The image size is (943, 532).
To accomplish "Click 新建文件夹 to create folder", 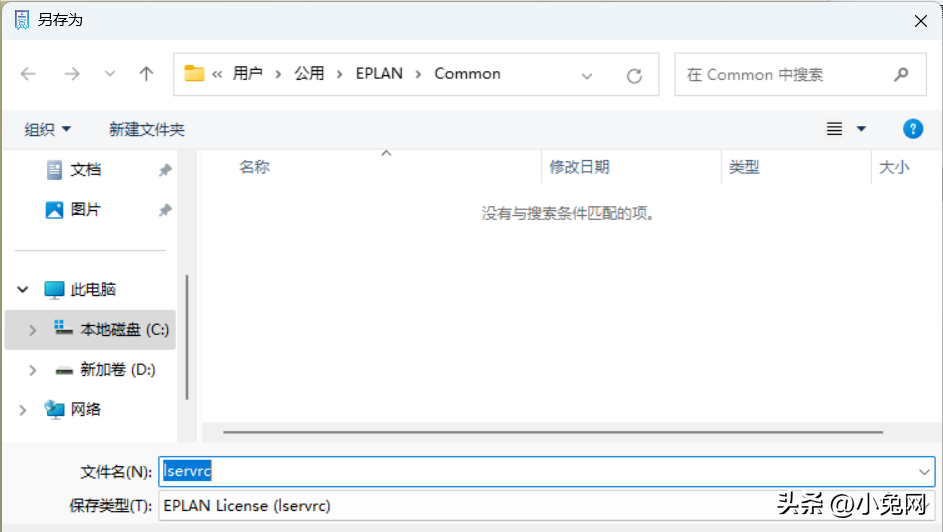I will pyautogui.click(x=146, y=129).
